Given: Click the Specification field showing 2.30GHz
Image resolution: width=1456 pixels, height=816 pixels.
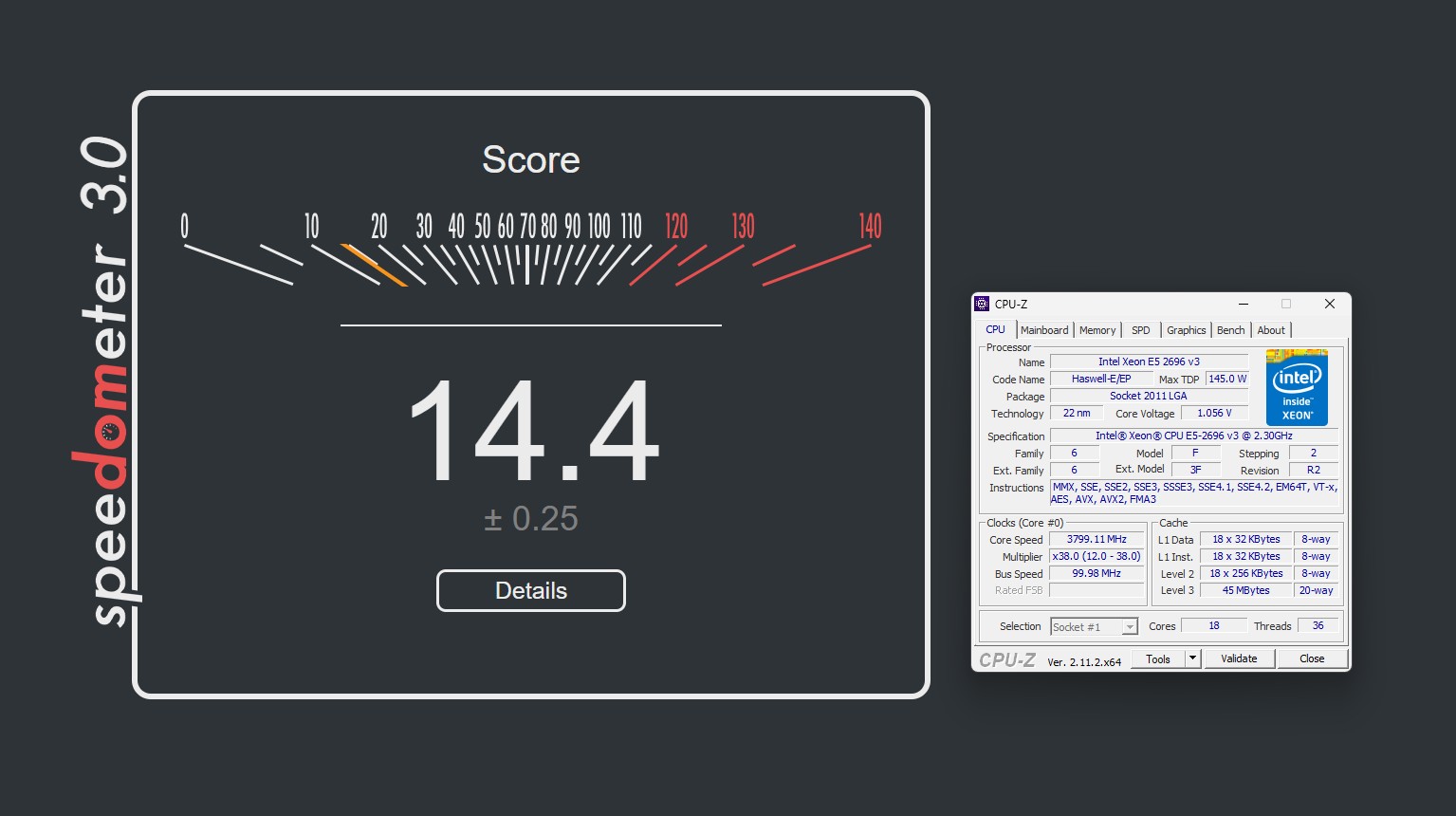Looking at the screenshot, I should tap(1194, 436).
